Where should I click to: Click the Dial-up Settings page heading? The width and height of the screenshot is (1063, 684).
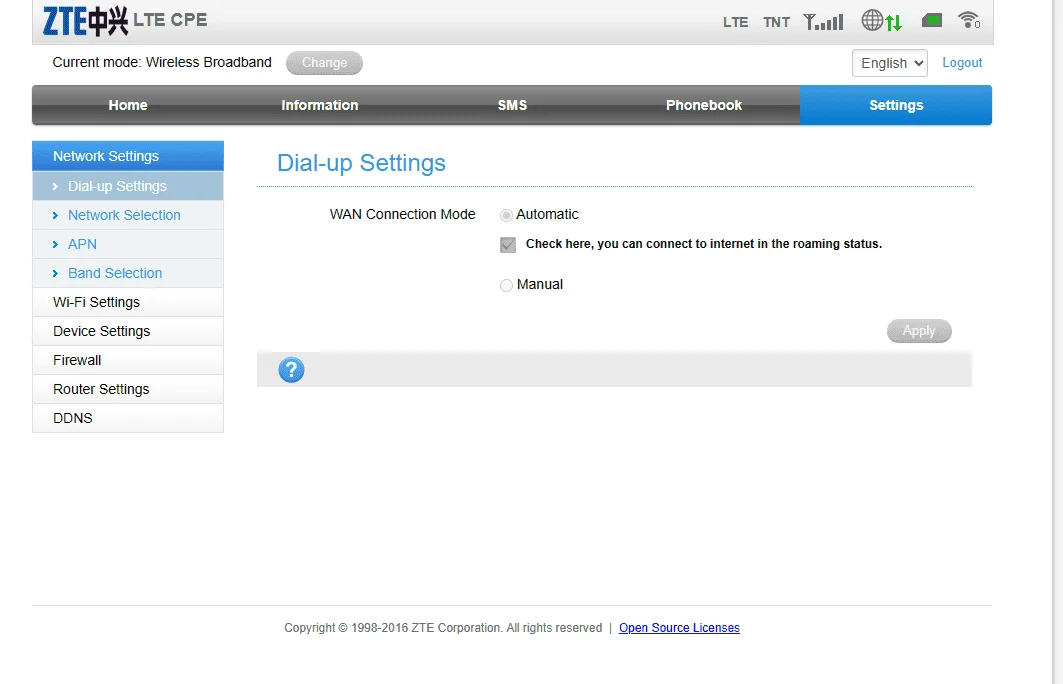(x=361, y=163)
